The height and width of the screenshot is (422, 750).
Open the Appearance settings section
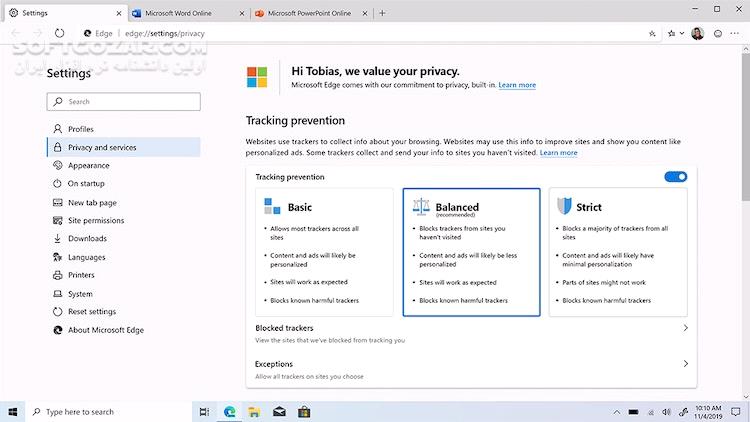tap(123, 165)
